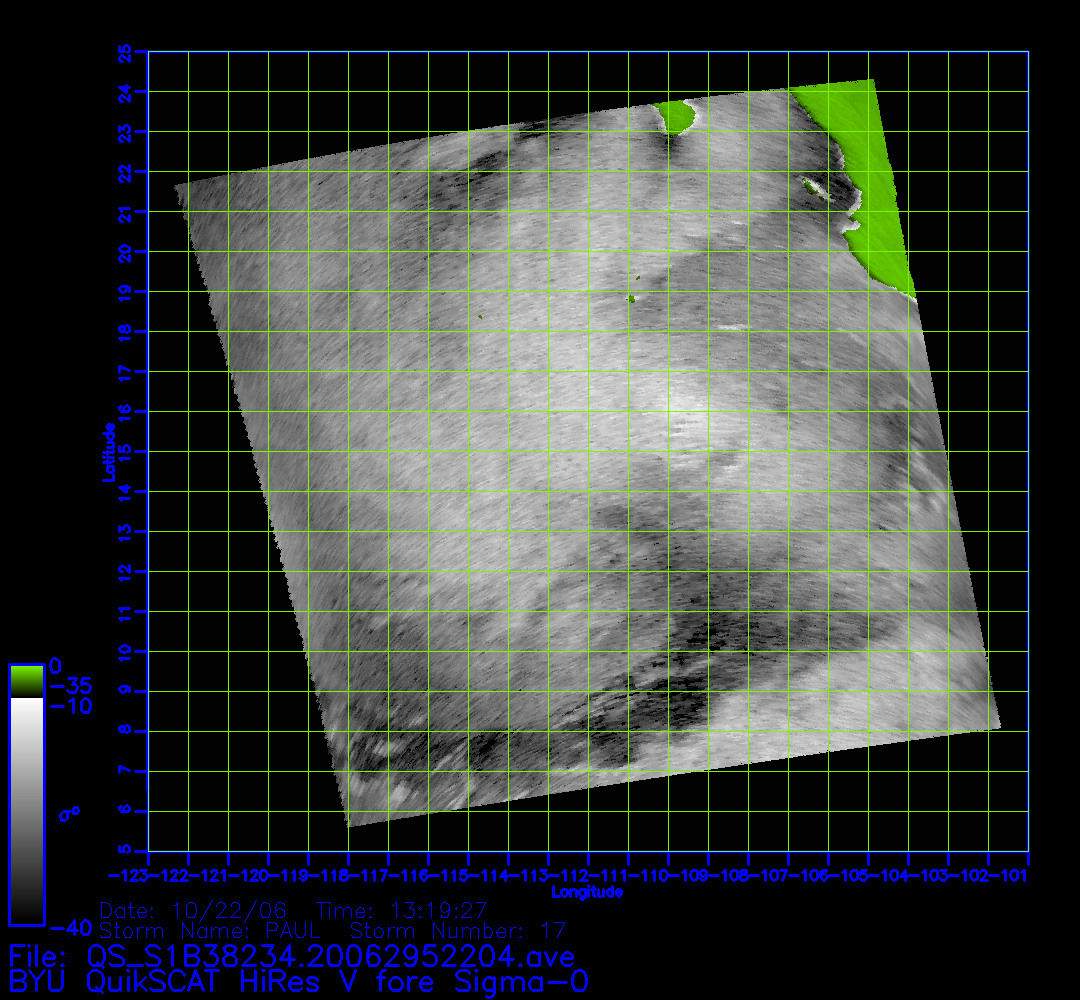
Task: Click the σ° colorbar unit label
Action: tap(69, 813)
